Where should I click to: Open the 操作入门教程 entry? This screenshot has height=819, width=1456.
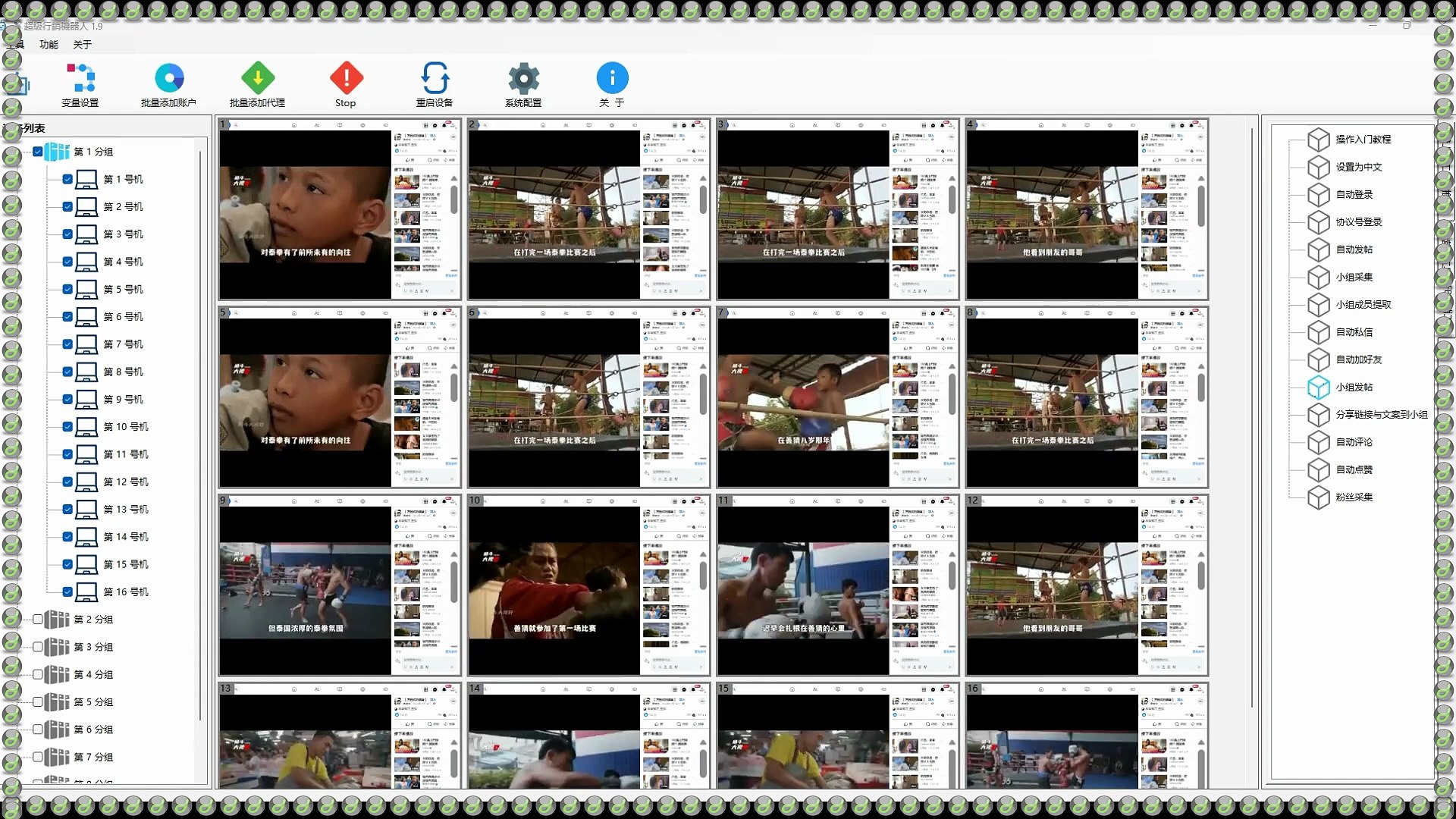tap(1363, 140)
